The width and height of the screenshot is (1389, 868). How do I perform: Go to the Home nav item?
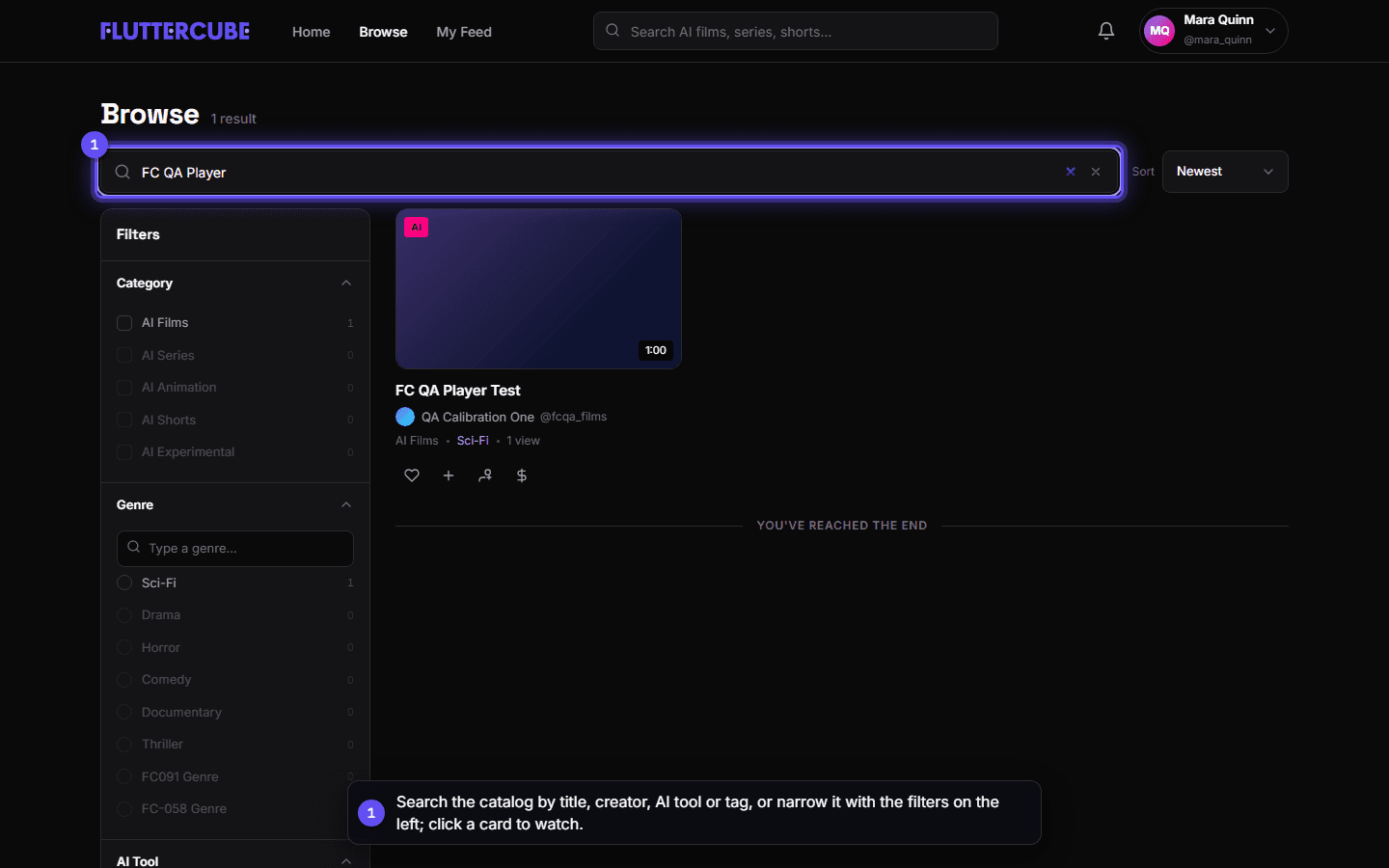[312, 32]
